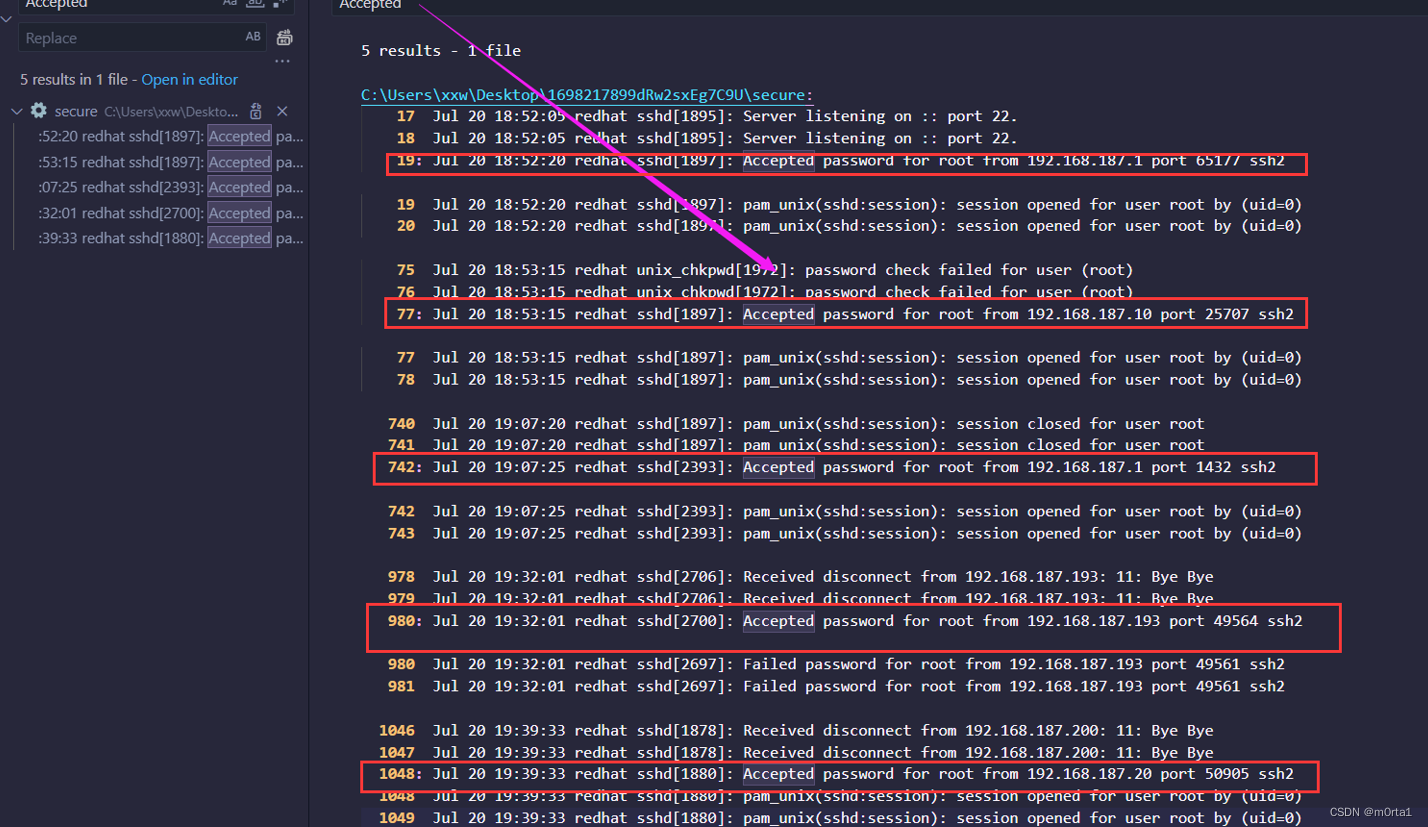Click the Replace All icon

click(285, 38)
